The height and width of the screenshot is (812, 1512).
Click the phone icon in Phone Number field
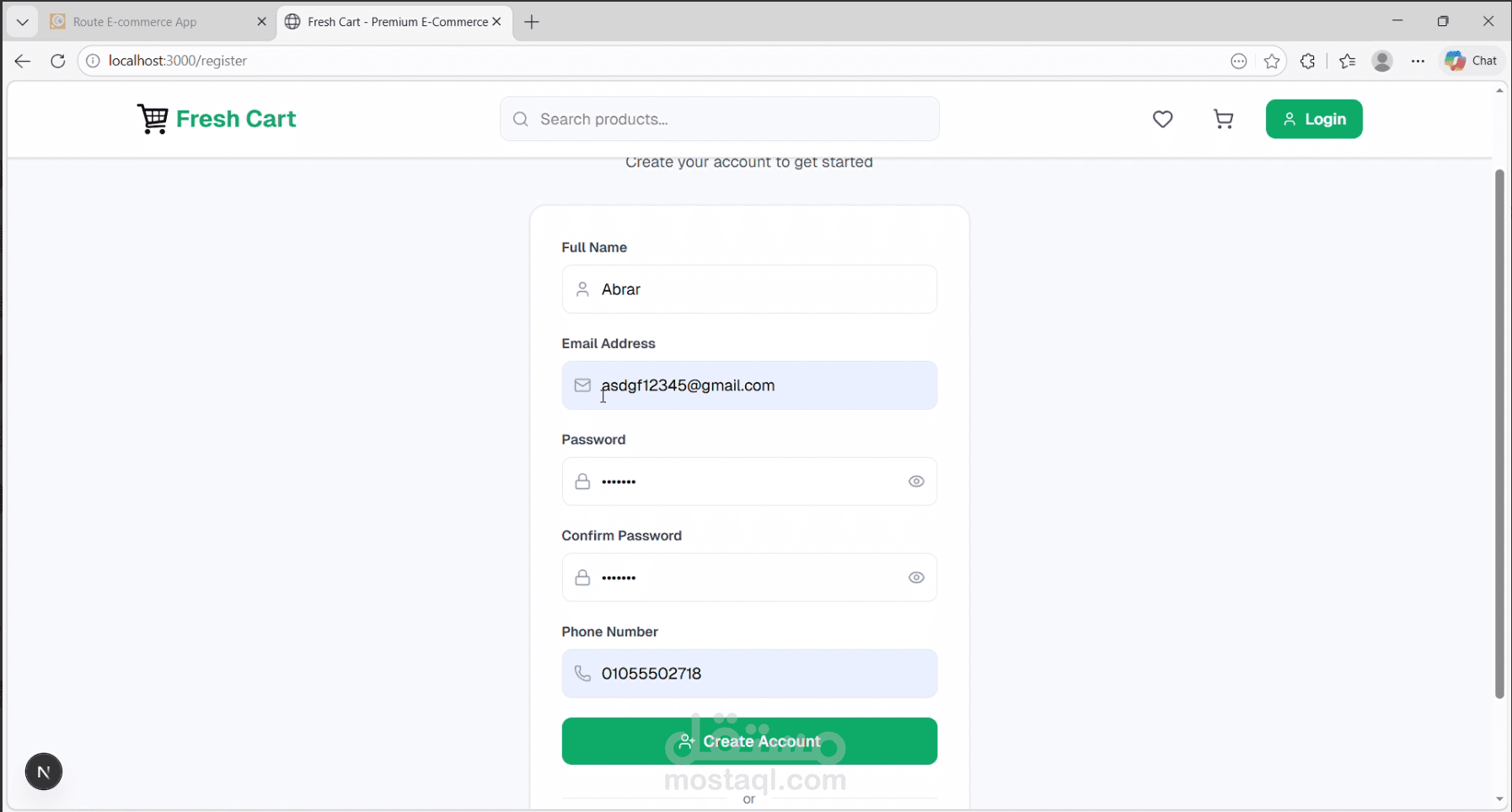[582, 673]
